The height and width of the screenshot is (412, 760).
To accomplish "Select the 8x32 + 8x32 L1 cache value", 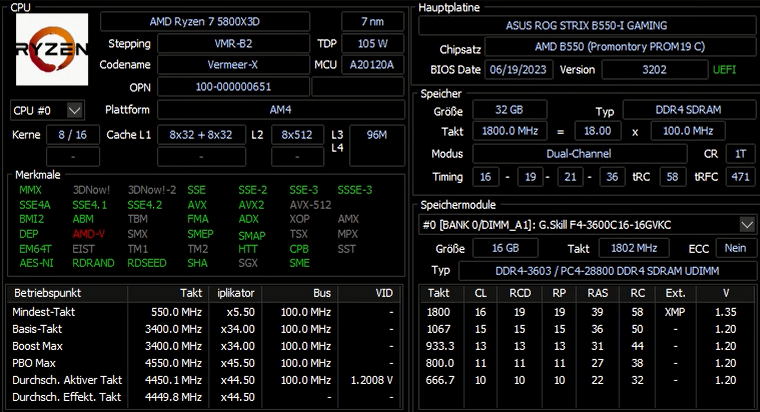I will pyautogui.click(x=201, y=135).
